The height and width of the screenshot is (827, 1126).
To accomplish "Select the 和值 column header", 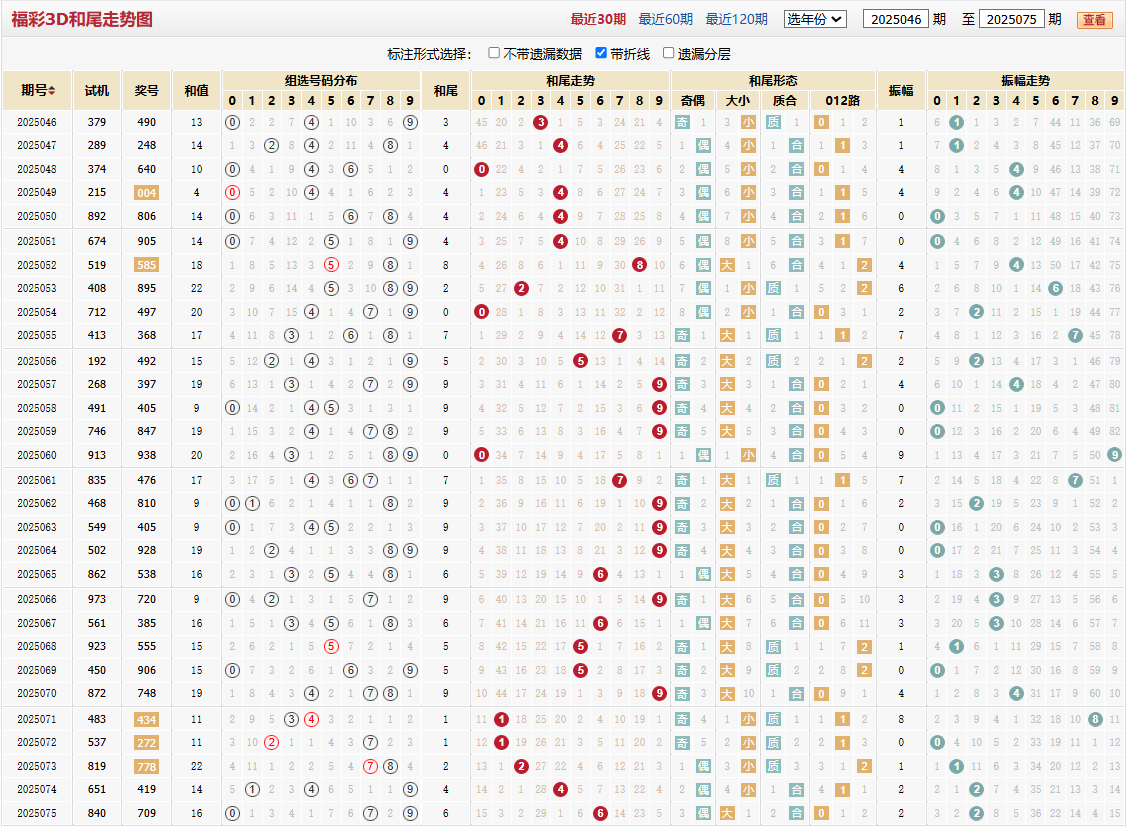I will coord(196,90).
